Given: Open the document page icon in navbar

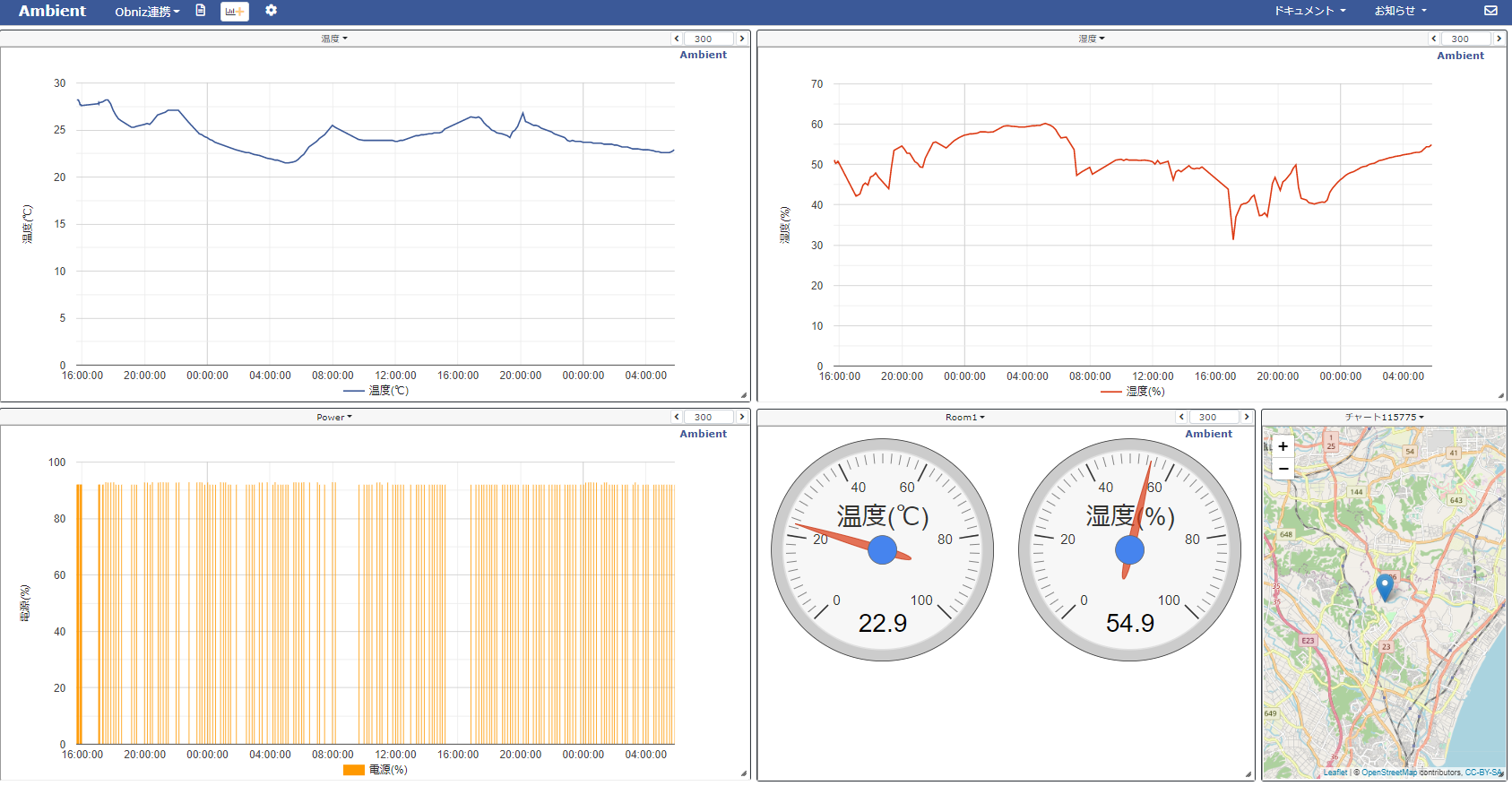Looking at the screenshot, I should click(201, 11).
